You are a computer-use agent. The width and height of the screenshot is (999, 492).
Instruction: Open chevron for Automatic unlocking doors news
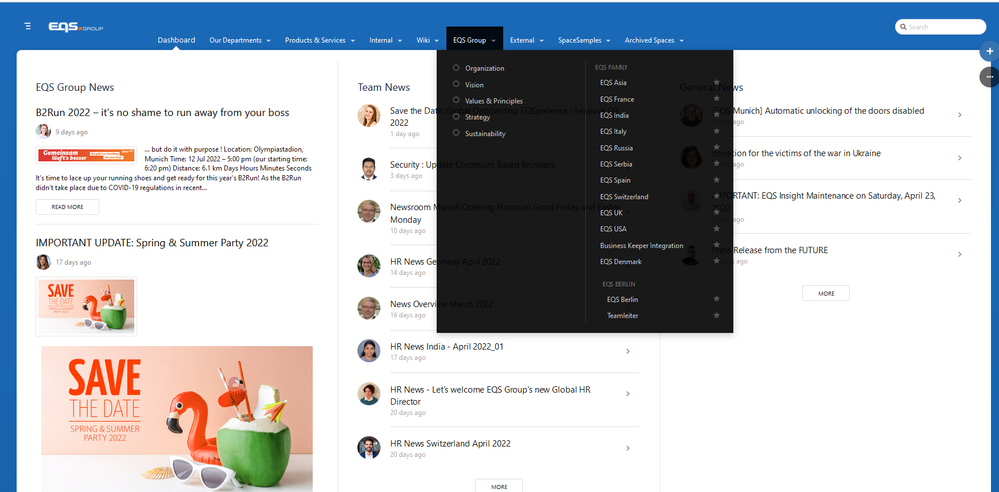click(x=960, y=115)
